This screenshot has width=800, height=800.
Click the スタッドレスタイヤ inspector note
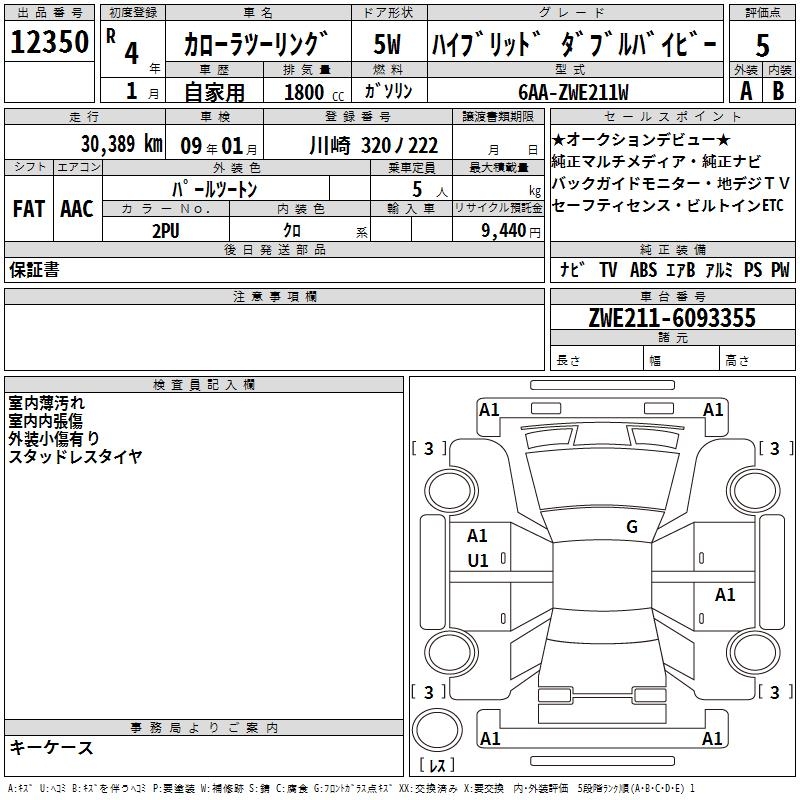76,457
